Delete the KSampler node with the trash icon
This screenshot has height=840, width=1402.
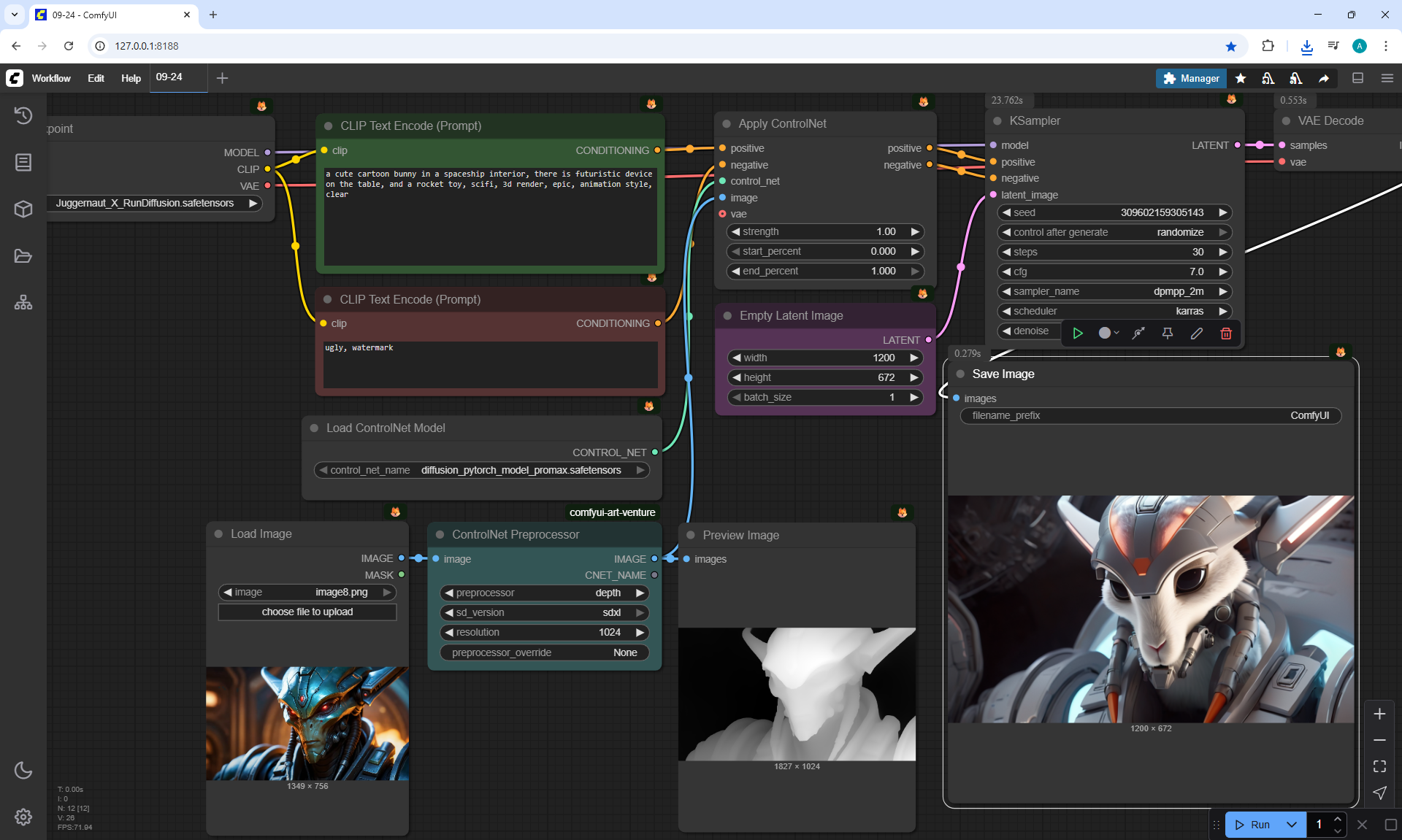point(1226,334)
